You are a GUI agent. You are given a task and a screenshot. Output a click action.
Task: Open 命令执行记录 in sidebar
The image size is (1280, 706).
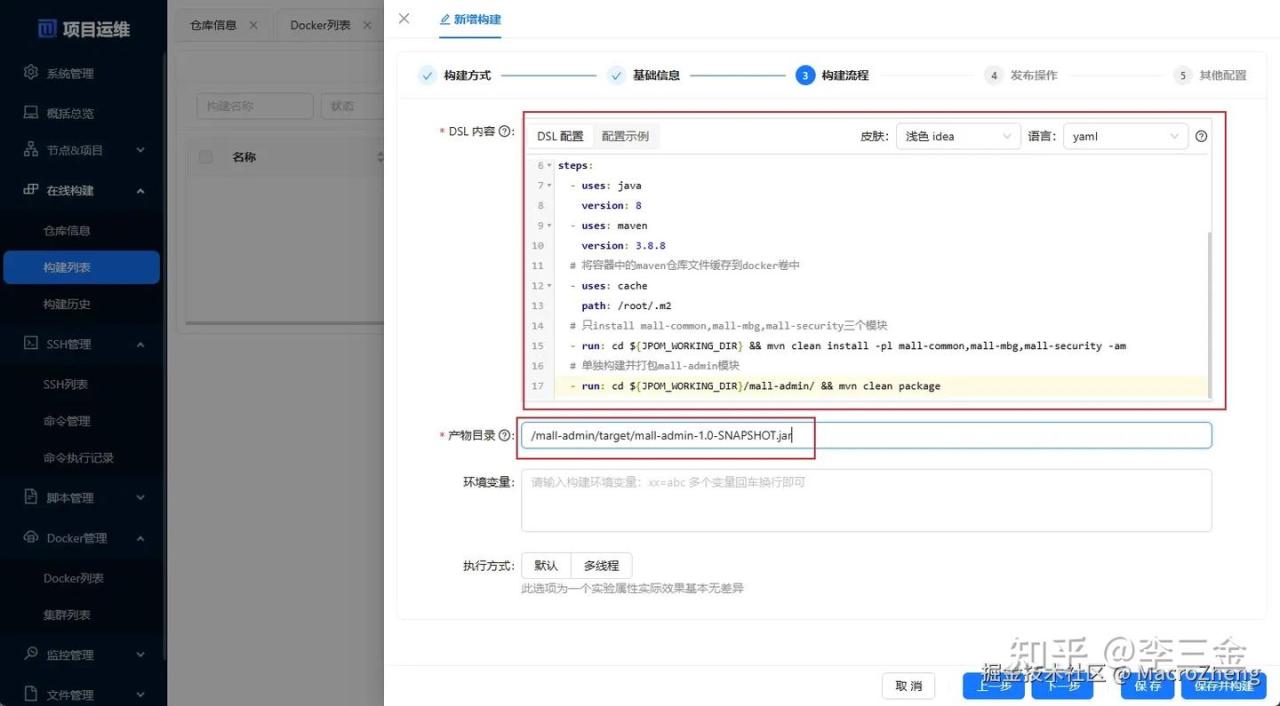pos(81,458)
